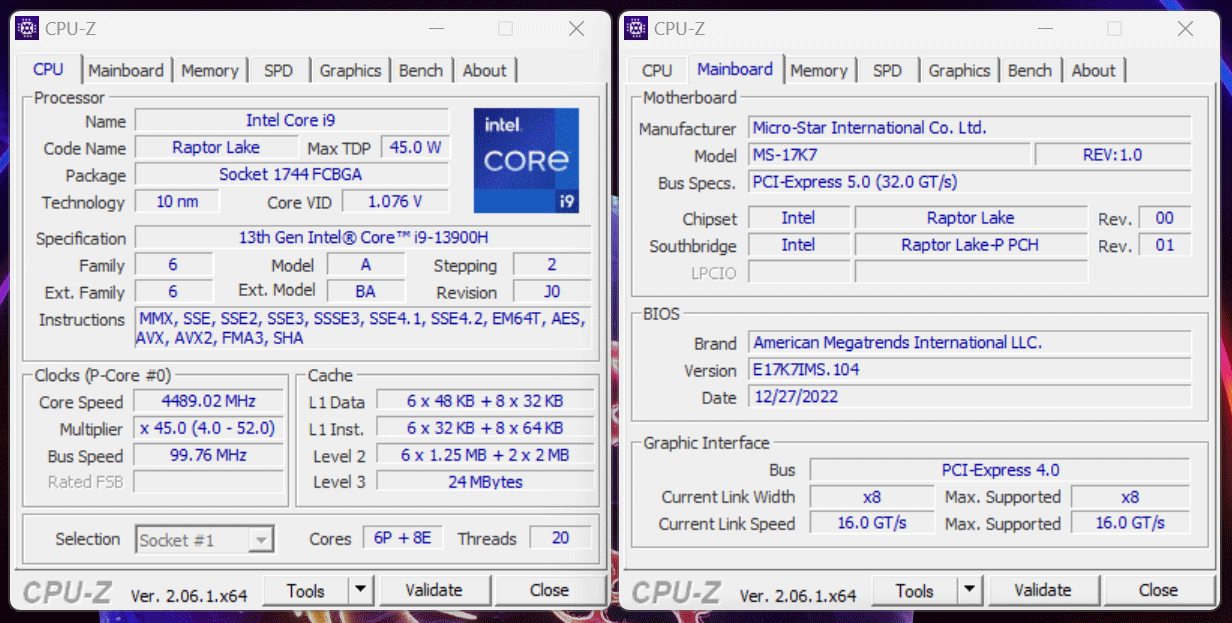Viewport: 1232px width, 623px height.
Task: Click Southbridge value Raptor Lake-P PCH
Action: click(971, 245)
